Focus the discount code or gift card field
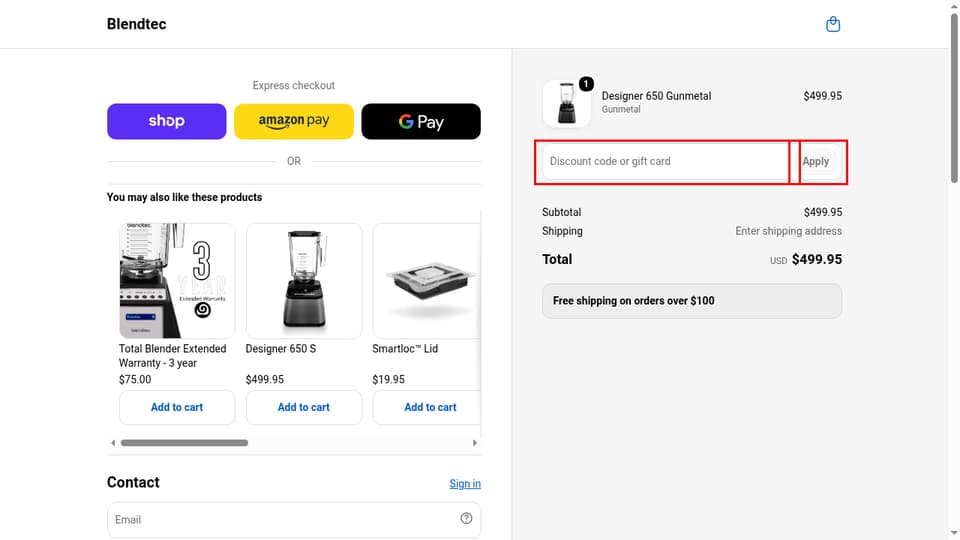Image resolution: width=960 pixels, height=540 pixels. coord(666,162)
